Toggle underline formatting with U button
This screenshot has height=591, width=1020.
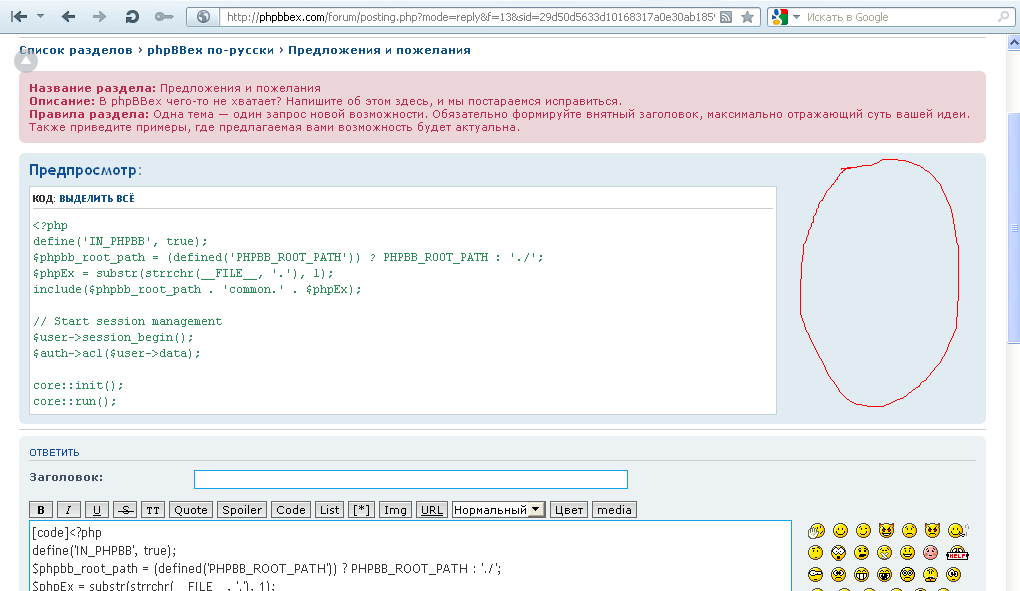(x=97, y=510)
